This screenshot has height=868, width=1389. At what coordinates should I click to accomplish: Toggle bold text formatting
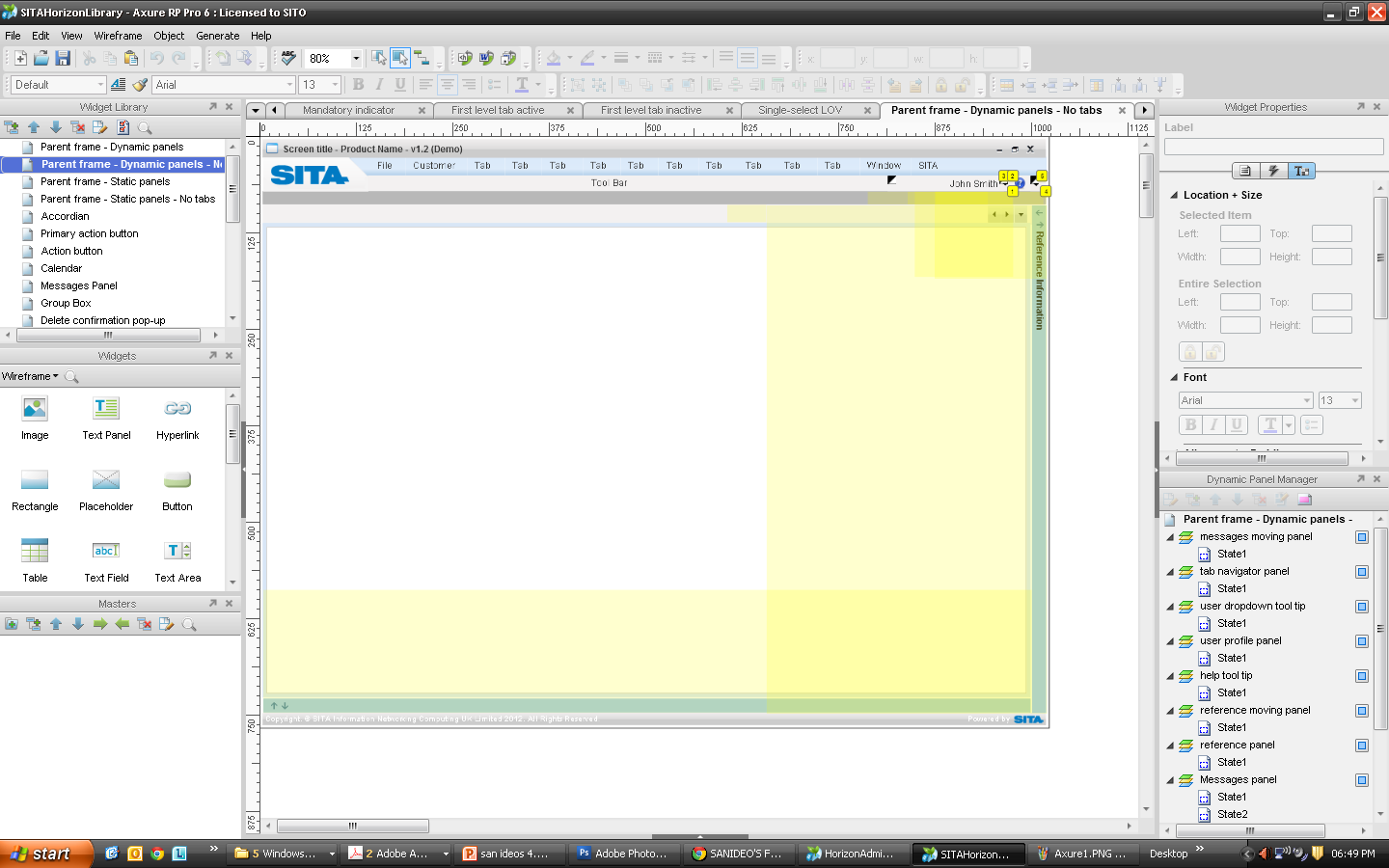[358, 84]
